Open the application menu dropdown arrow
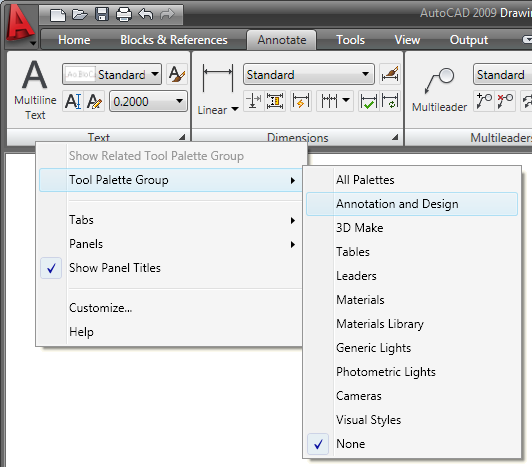Image resolution: width=532 pixels, height=467 pixels. pos(33,43)
